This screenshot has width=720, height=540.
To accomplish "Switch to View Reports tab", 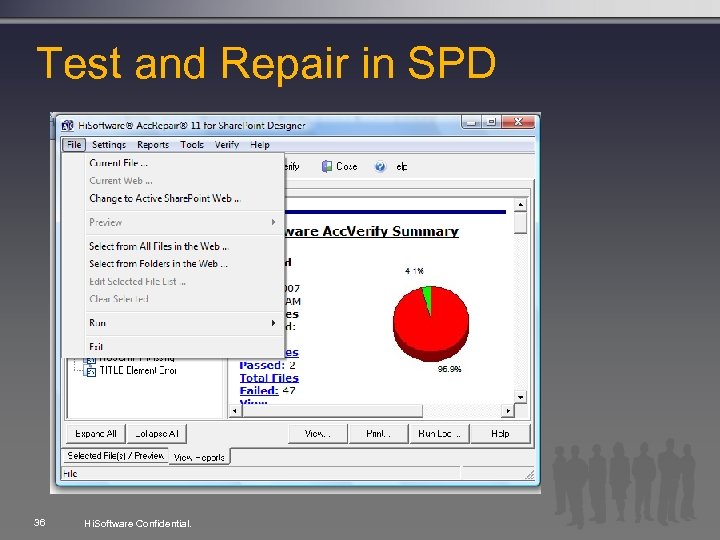I will (199, 457).
